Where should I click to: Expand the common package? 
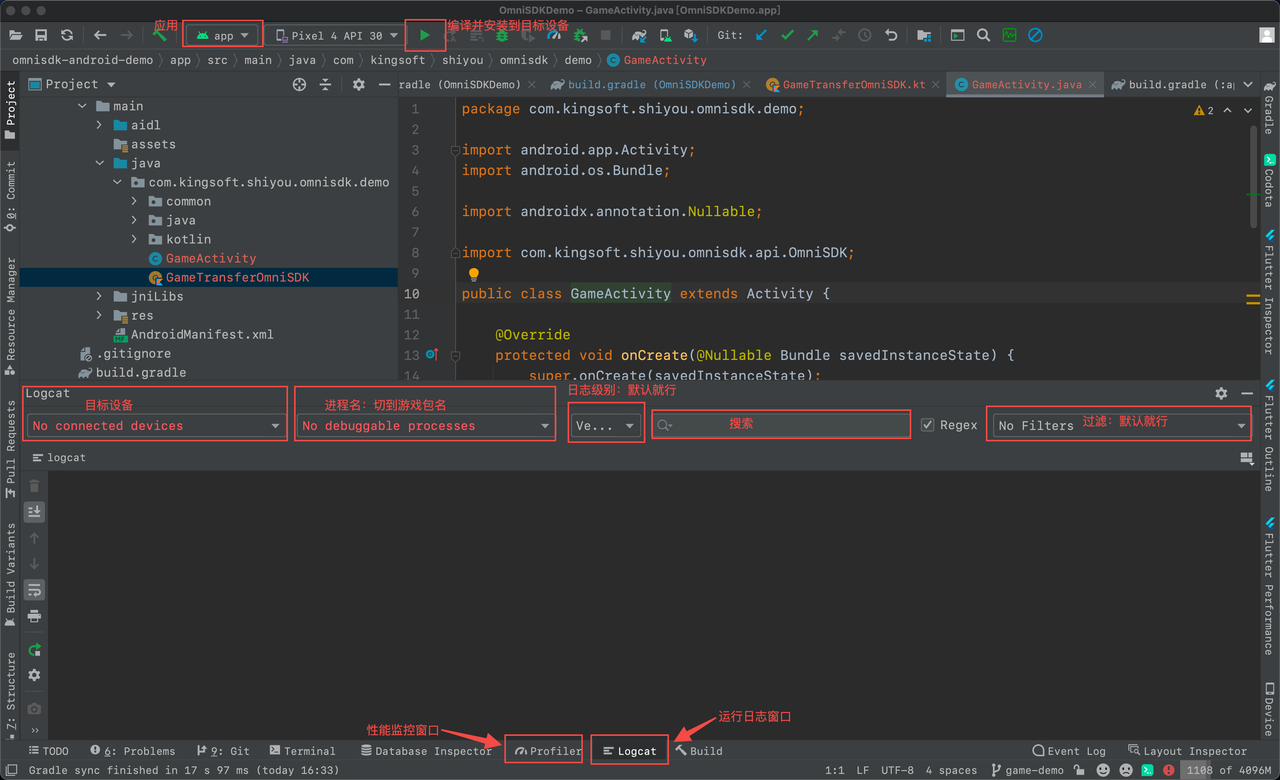[134, 201]
